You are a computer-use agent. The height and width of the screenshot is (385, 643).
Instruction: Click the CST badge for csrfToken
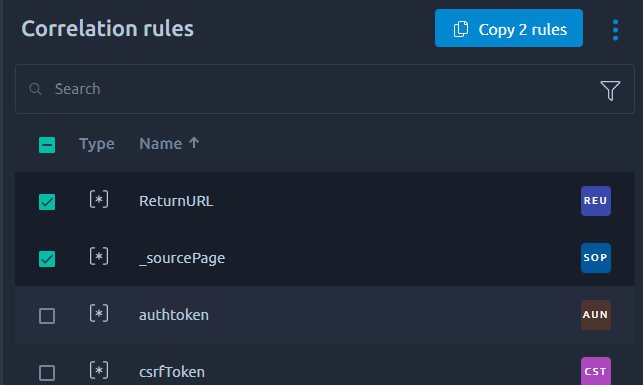(595, 371)
